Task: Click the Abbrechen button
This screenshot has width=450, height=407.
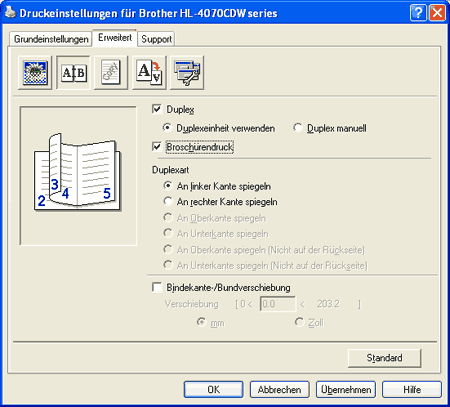Action: (280, 390)
